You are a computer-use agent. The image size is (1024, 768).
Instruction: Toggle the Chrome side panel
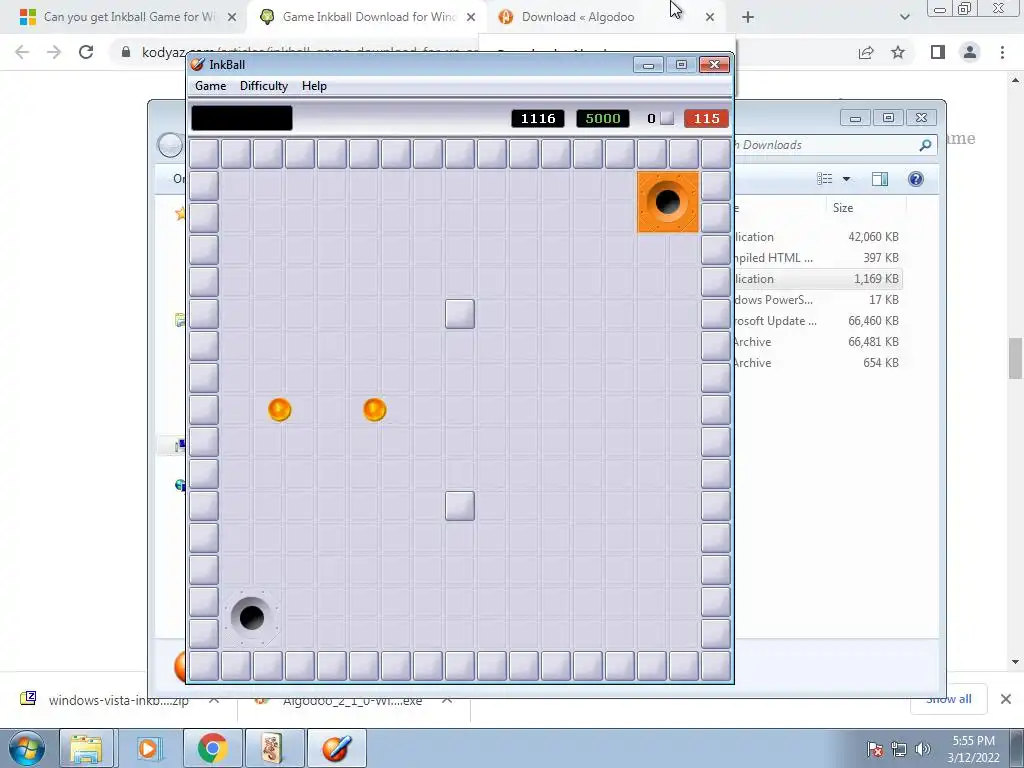pyautogui.click(x=938, y=52)
